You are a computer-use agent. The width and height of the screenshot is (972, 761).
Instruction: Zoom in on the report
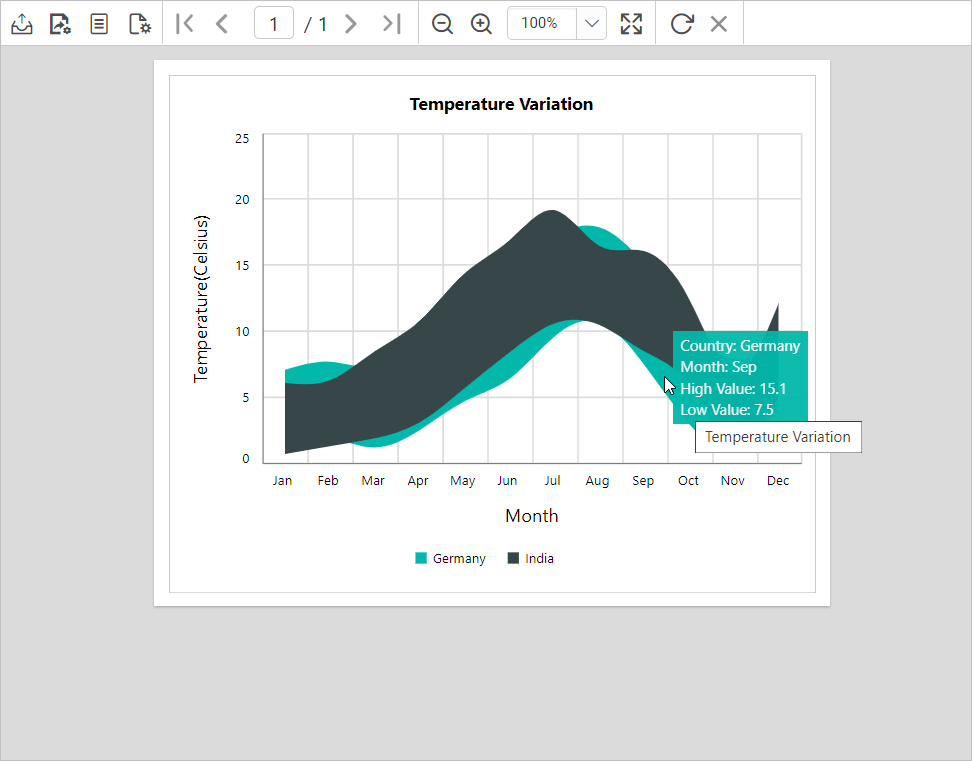click(x=482, y=24)
